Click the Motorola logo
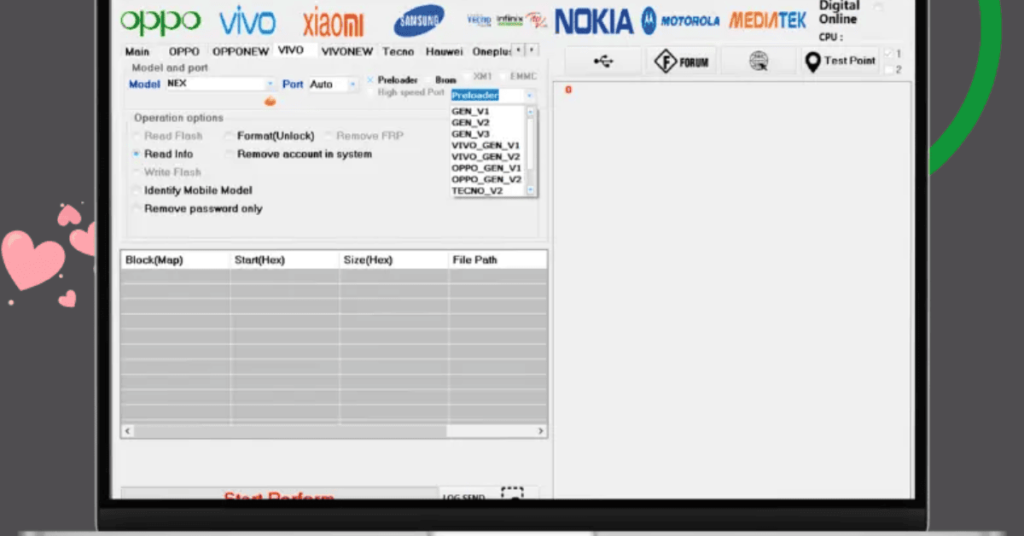Screen dimensions: 1024x536 680,21
